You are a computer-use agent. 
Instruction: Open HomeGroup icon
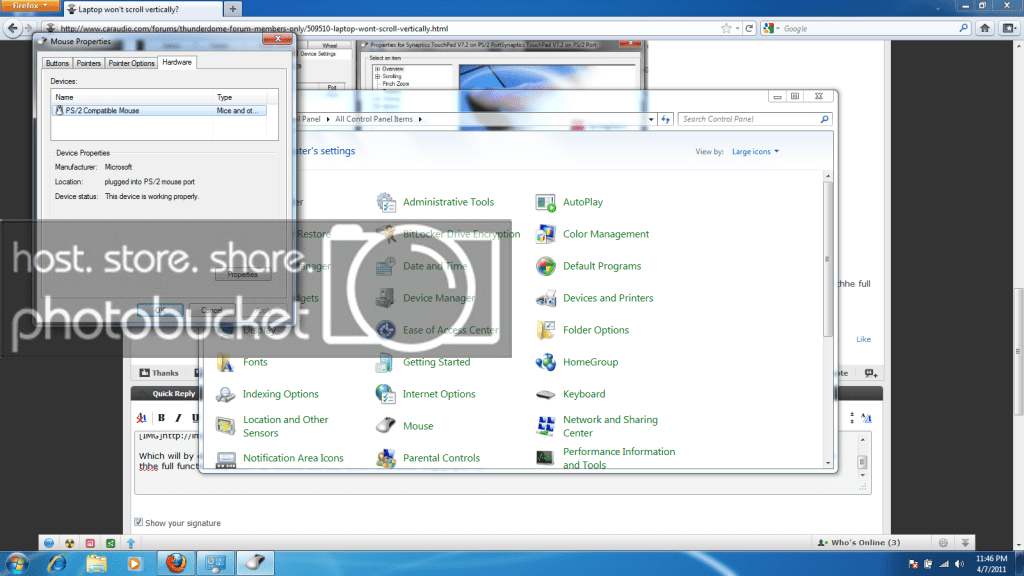point(545,362)
